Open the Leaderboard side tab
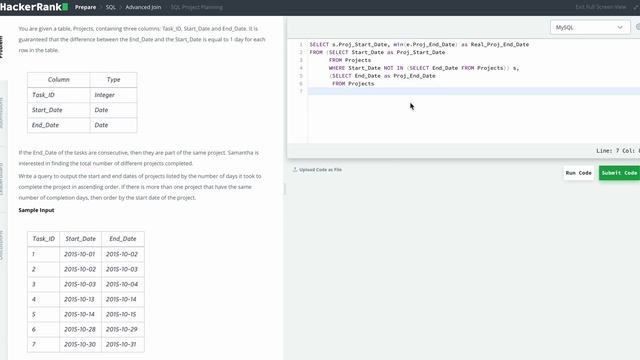 coord(2,179)
